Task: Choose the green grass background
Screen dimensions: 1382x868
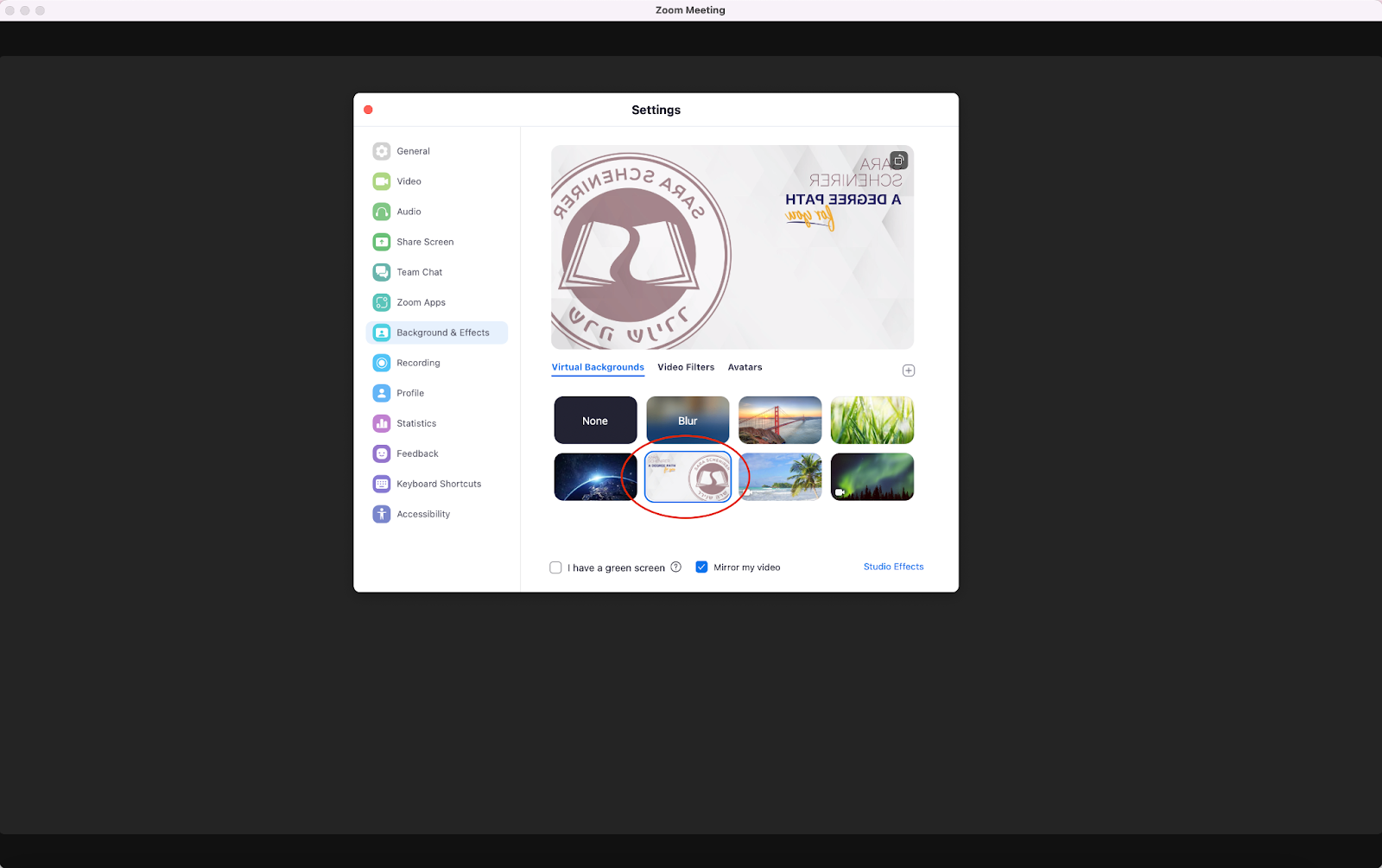Action: [872, 421]
